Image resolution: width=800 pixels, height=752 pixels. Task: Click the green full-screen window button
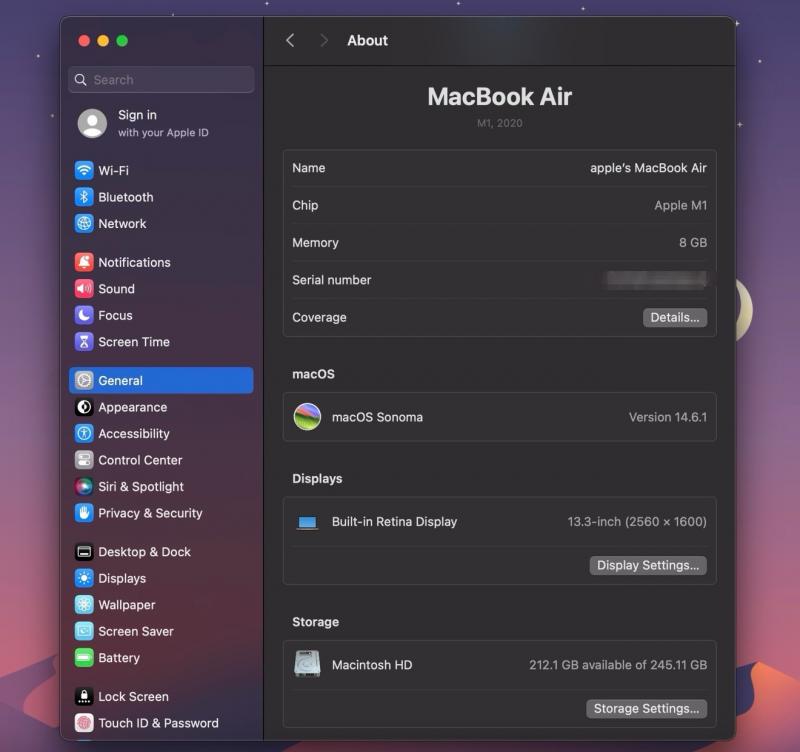(122, 41)
